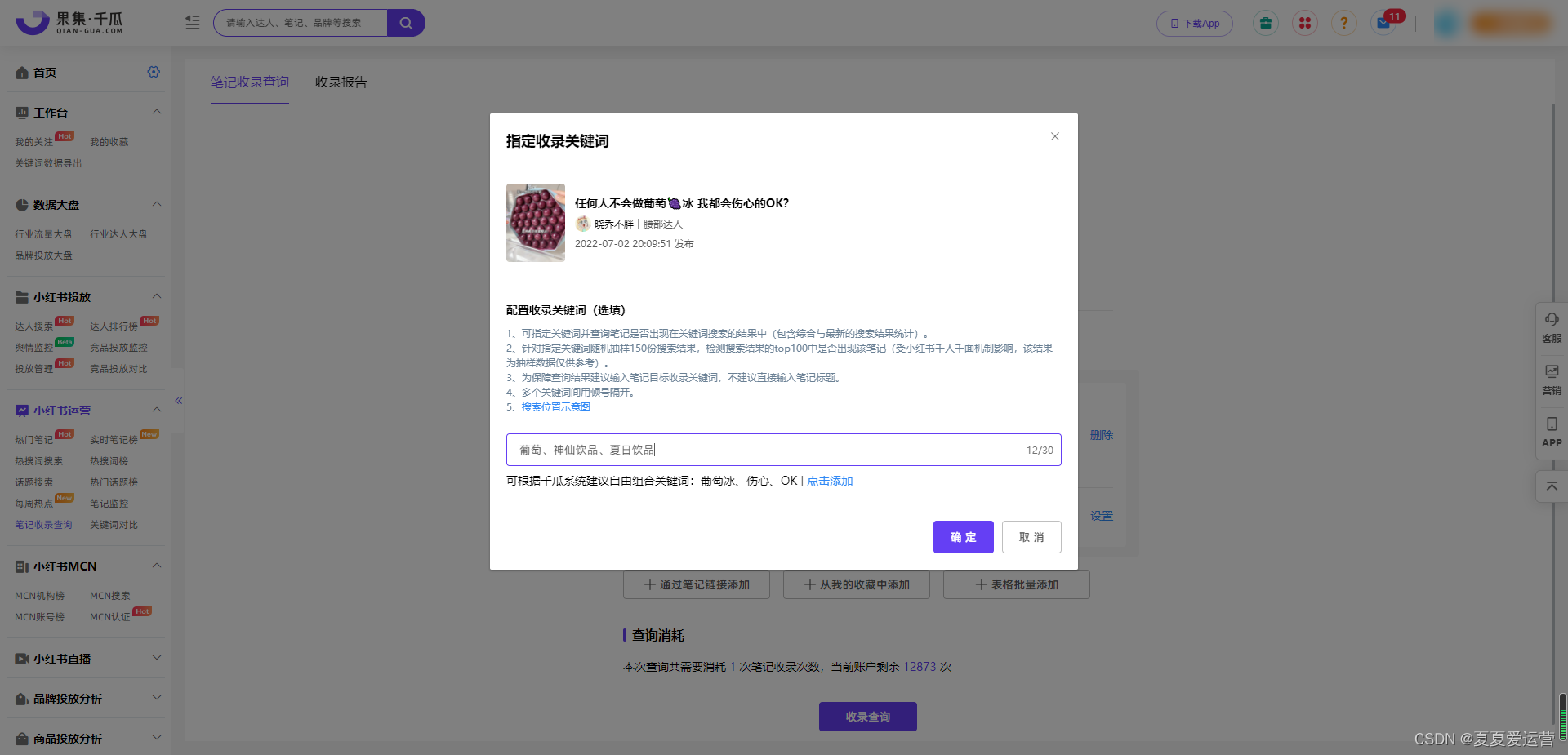Click the 工作台 workbench icon

[x=22, y=113]
